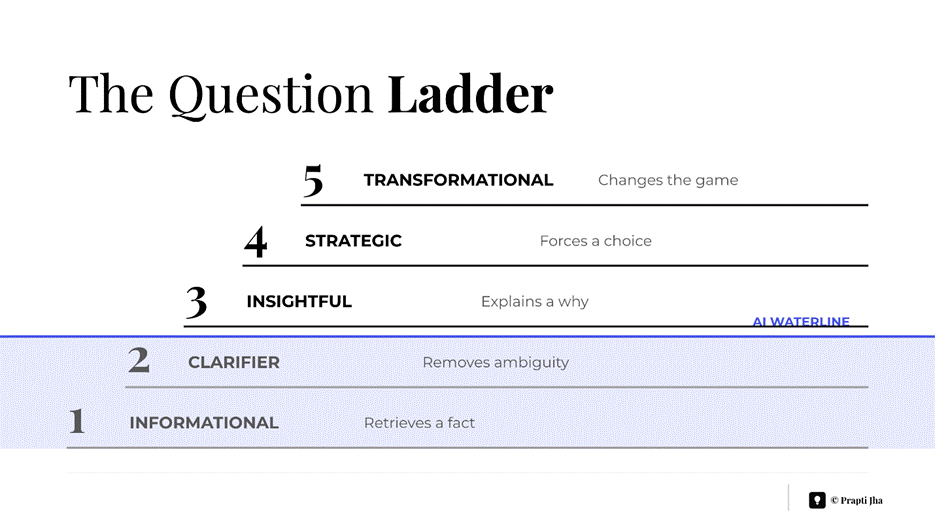Screen dimensions: 935x526
Task: Click the TRANSFORMATIONAL heading
Action: (459, 180)
